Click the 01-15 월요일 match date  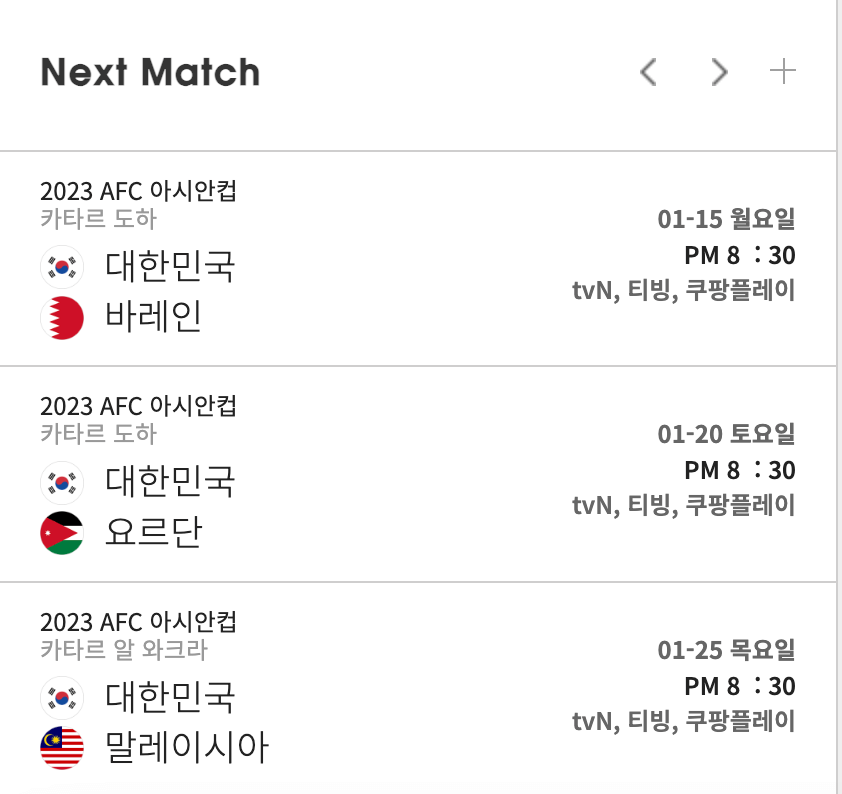(725, 220)
